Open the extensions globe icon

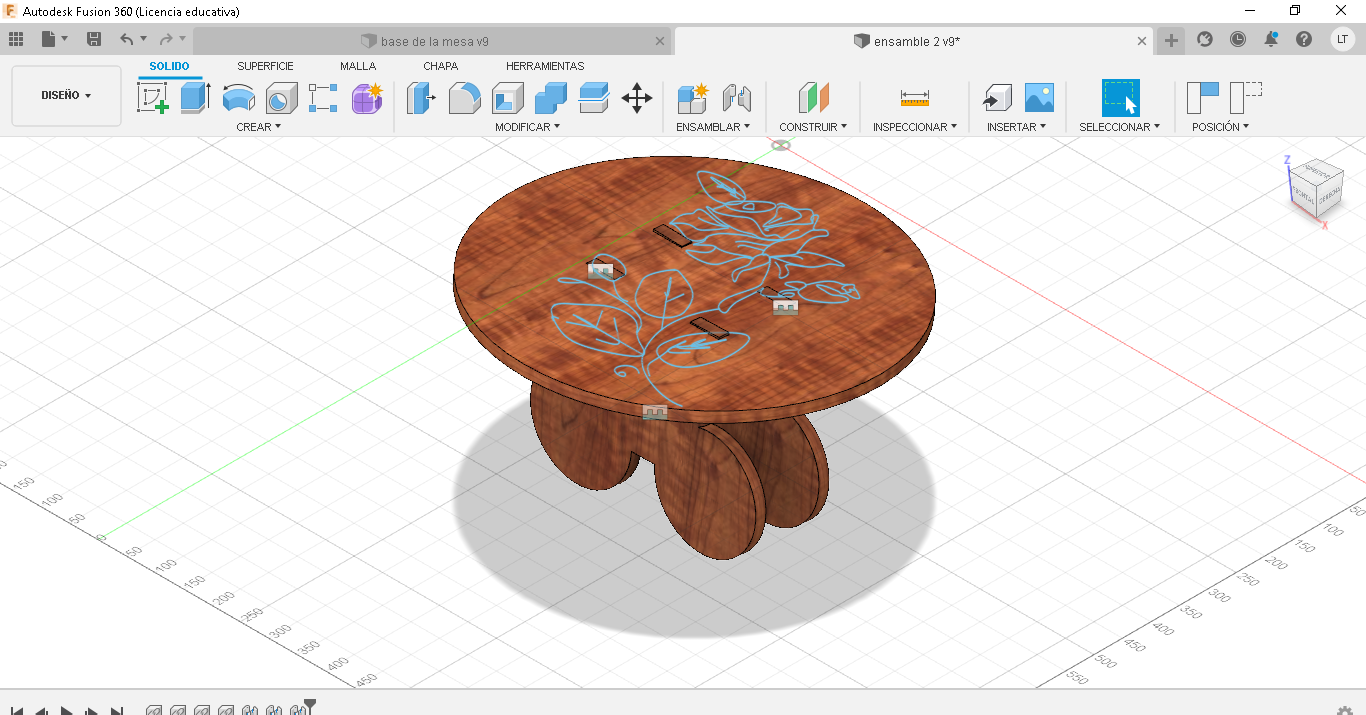coord(1205,39)
